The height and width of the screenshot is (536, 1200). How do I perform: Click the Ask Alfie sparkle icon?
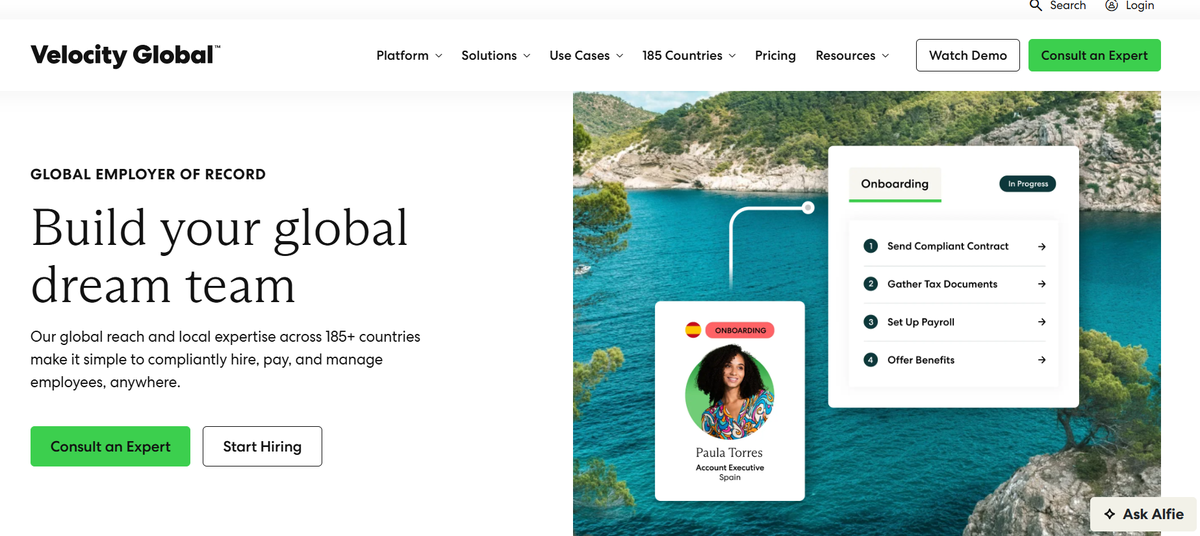click(x=1109, y=514)
